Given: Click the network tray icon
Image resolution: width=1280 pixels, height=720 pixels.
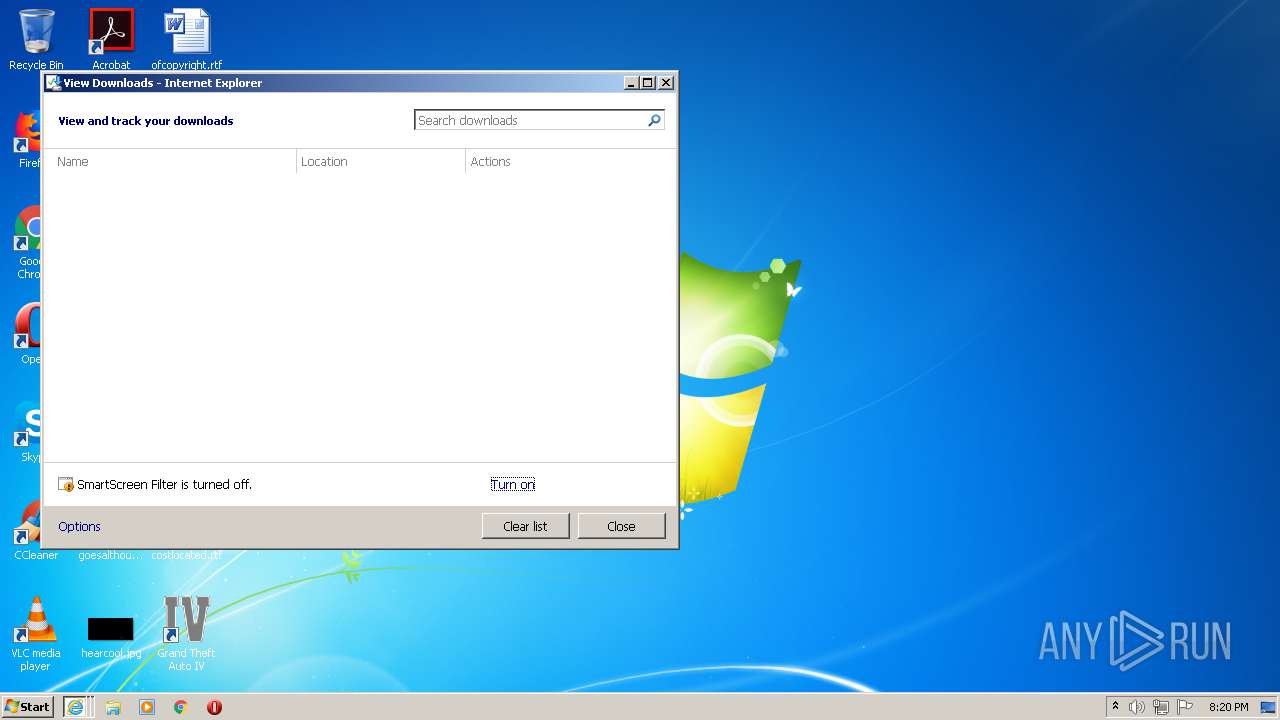Looking at the screenshot, I should [1161, 707].
